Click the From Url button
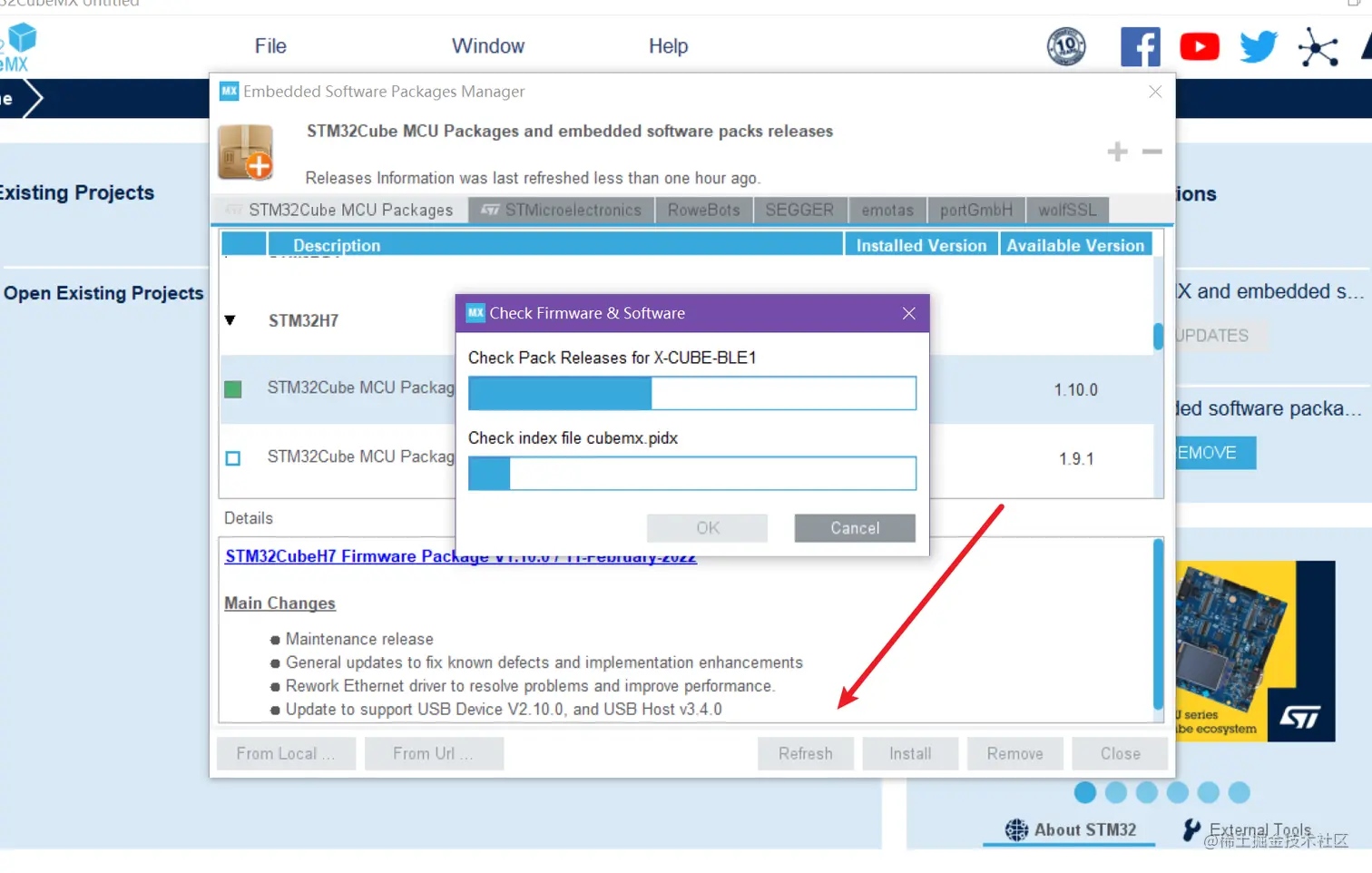 pos(434,753)
